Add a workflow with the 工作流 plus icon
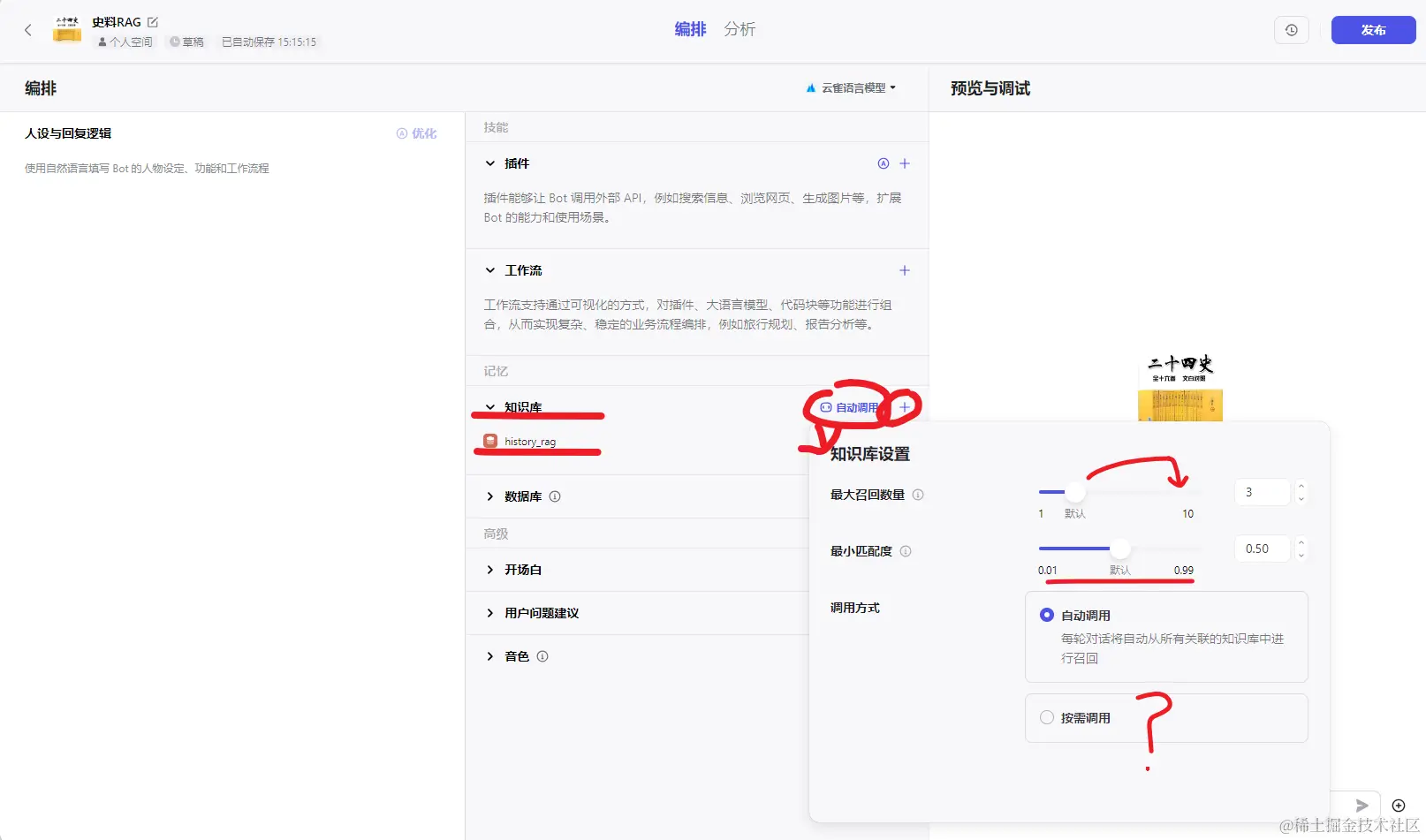Screen dimensions: 1426x840 click(x=905, y=270)
